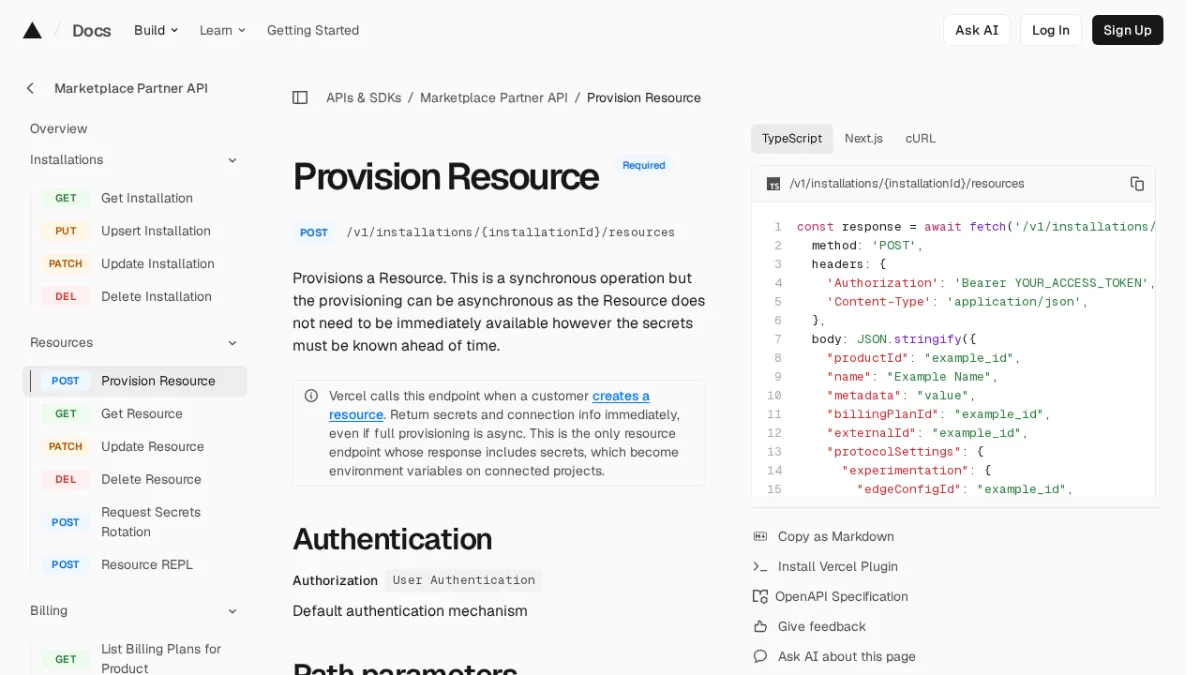The width and height of the screenshot is (1200, 675).
Task: Click Give feedback text
Action: pos(822,627)
